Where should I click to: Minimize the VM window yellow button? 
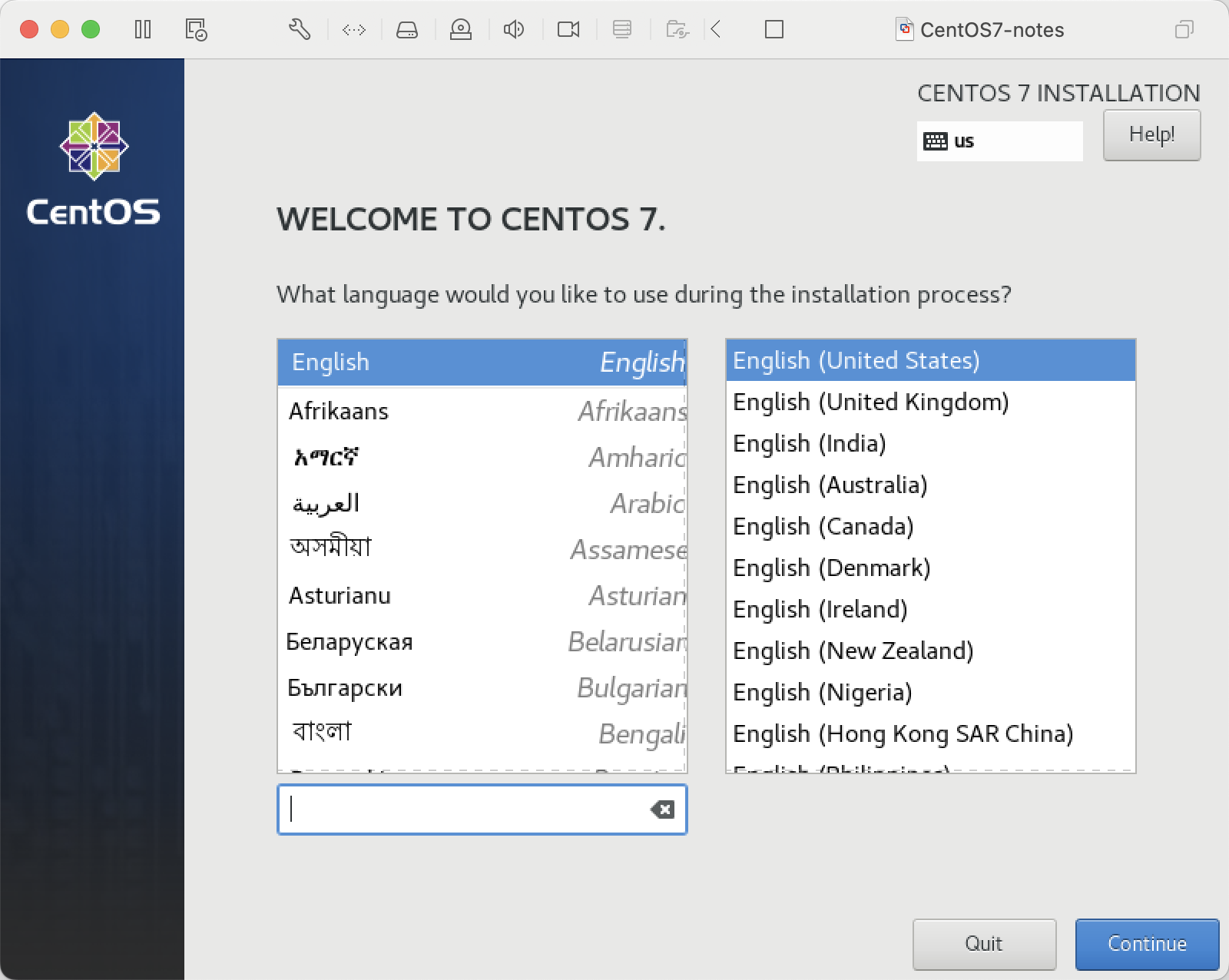click(x=60, y=29)
